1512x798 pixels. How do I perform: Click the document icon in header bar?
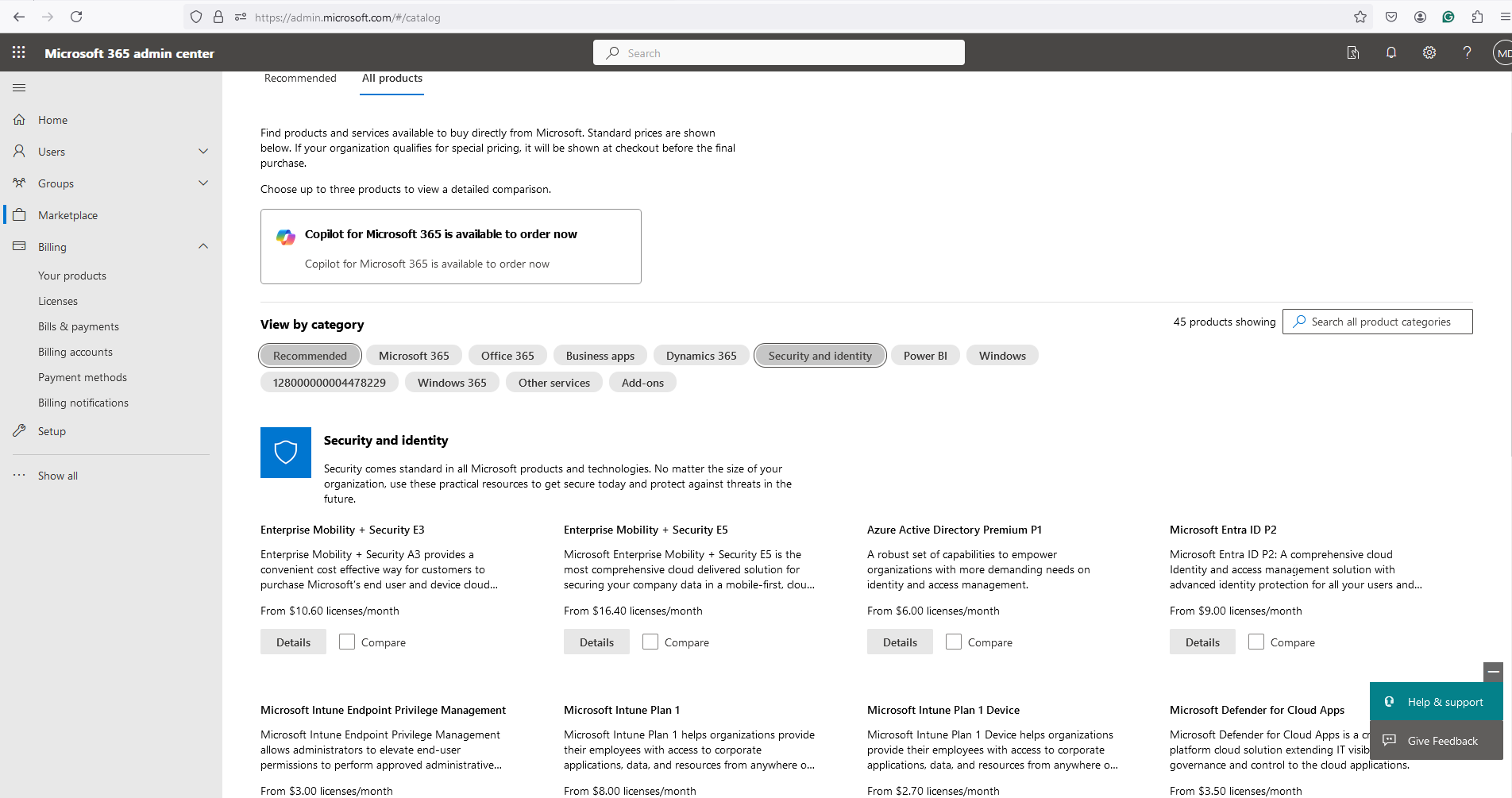[1353, 52]
